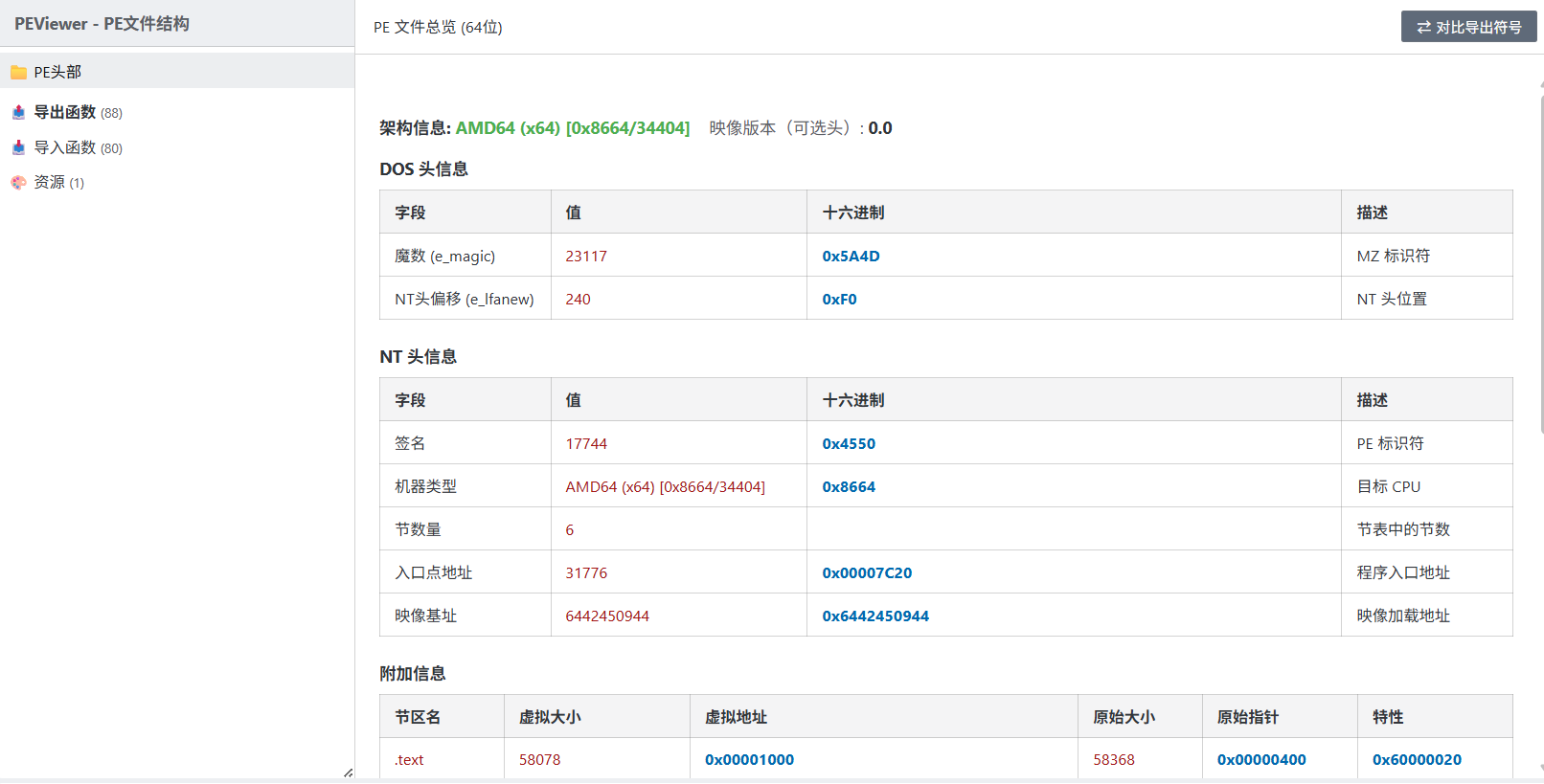Click the hex value 0x00007C20
This screenshot has width=1544, height=784.
[x=867, y=572]
